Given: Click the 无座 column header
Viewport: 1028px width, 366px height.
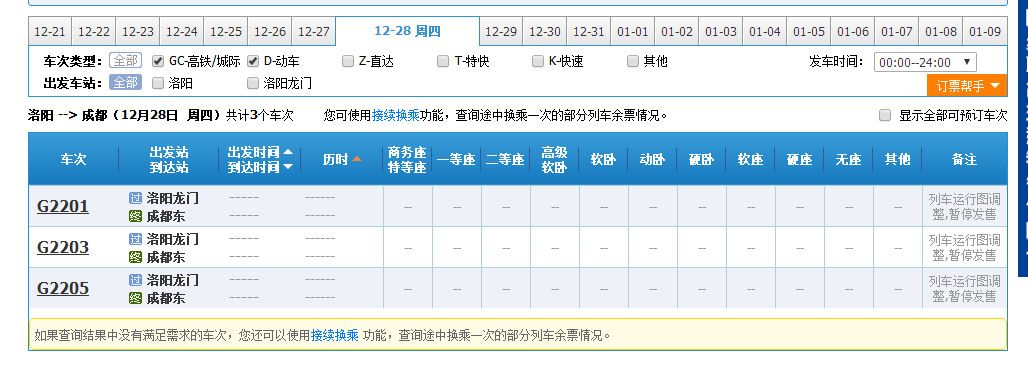Looking at the screenshot, I should pos(848,159).
